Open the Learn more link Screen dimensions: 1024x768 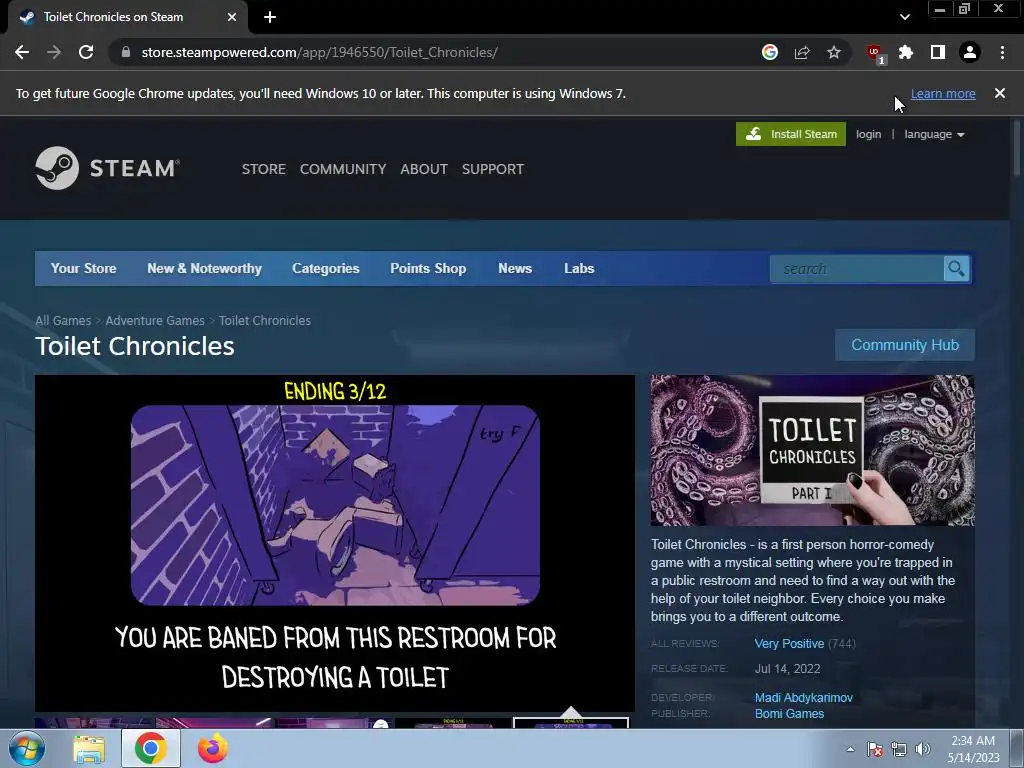tap(943, 93)
